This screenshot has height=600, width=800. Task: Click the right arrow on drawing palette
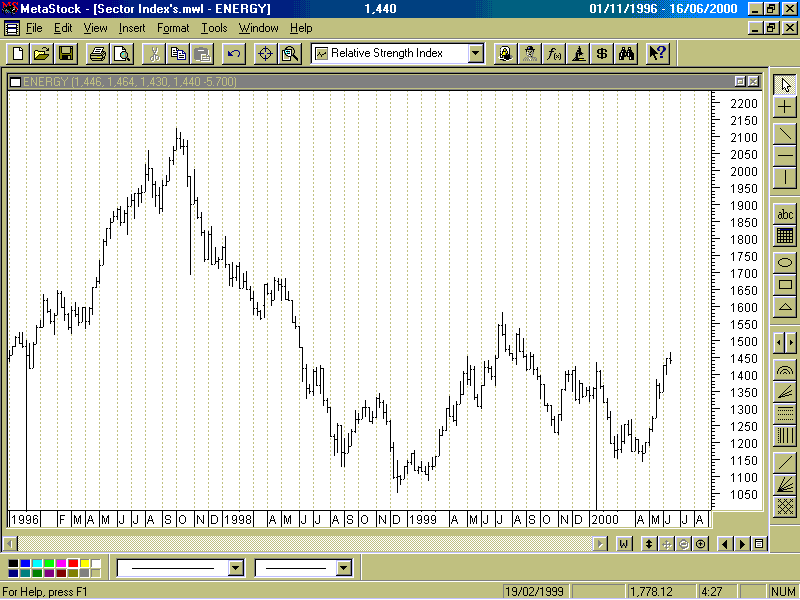(x=791, y=343)
